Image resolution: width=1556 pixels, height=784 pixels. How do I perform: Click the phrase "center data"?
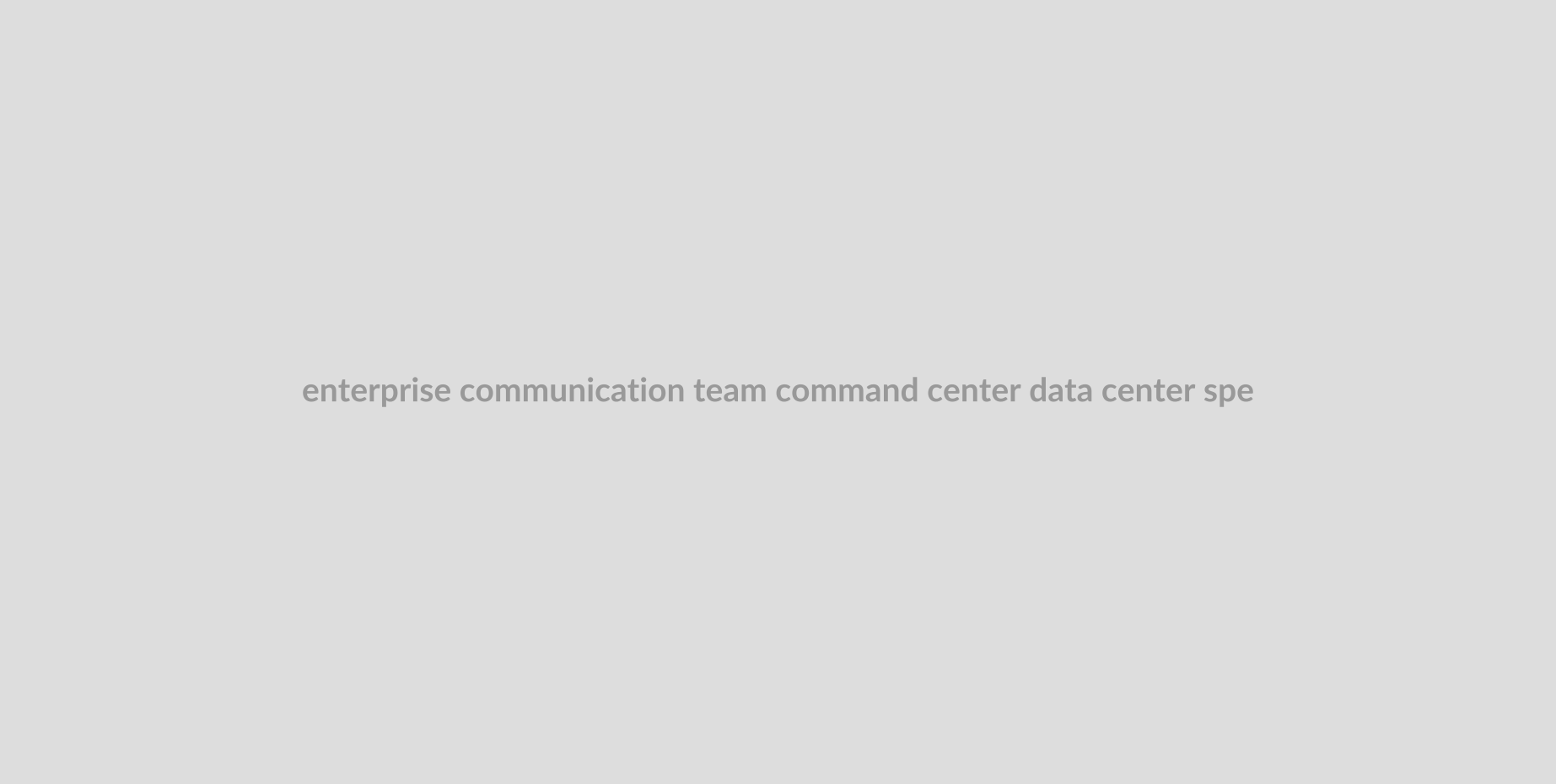coord(1010,390)
